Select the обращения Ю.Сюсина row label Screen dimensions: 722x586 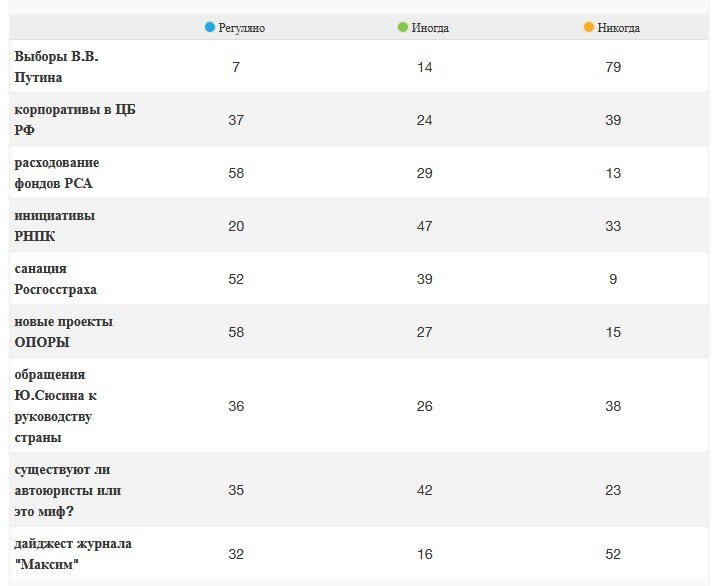pos(56,406)
